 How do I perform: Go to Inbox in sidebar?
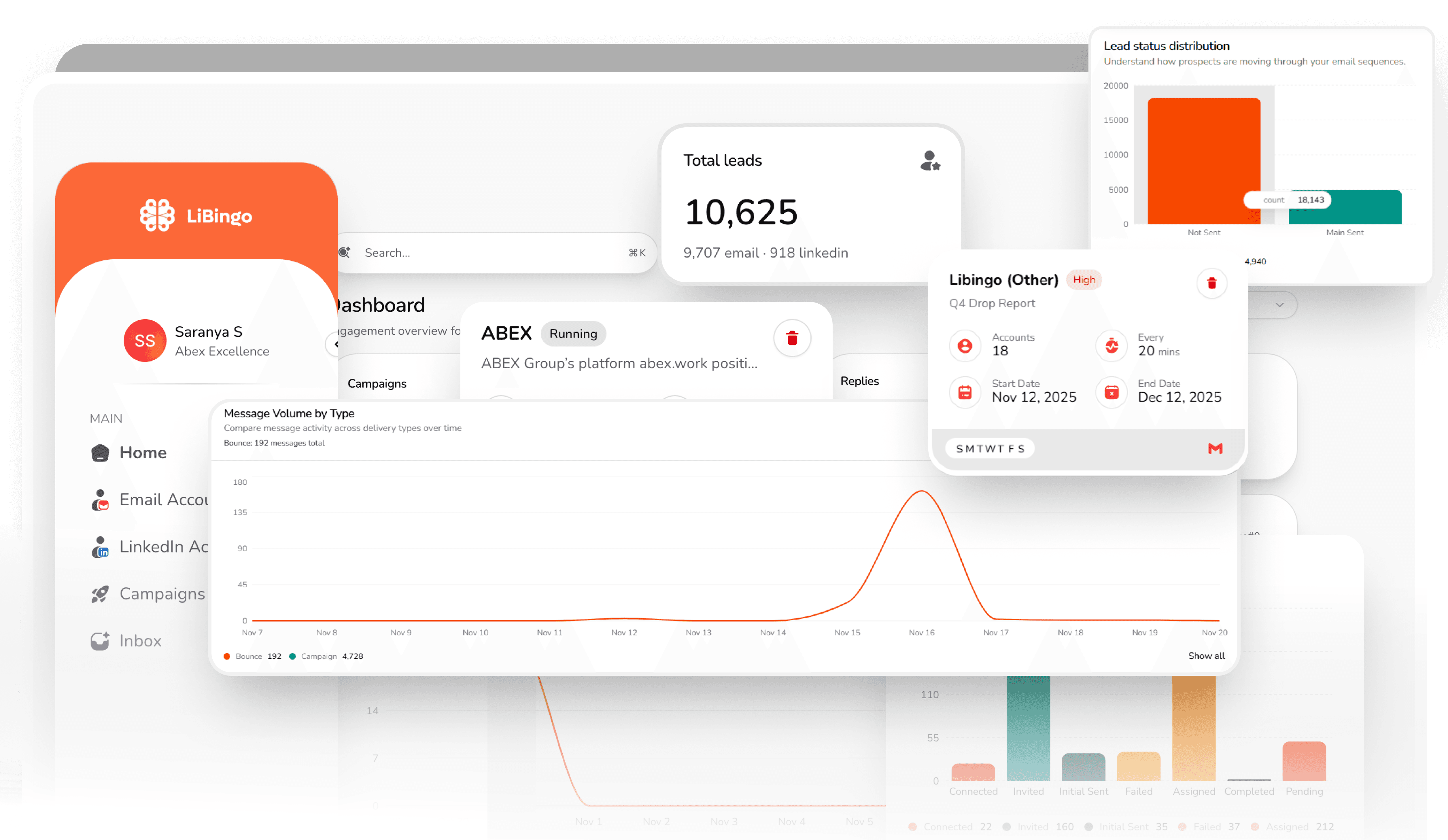click(140, 641)
